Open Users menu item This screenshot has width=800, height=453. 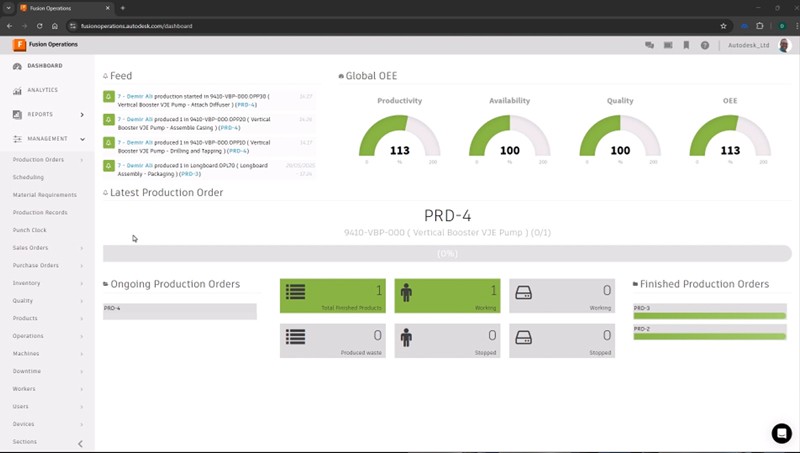(x=20, y=407)
